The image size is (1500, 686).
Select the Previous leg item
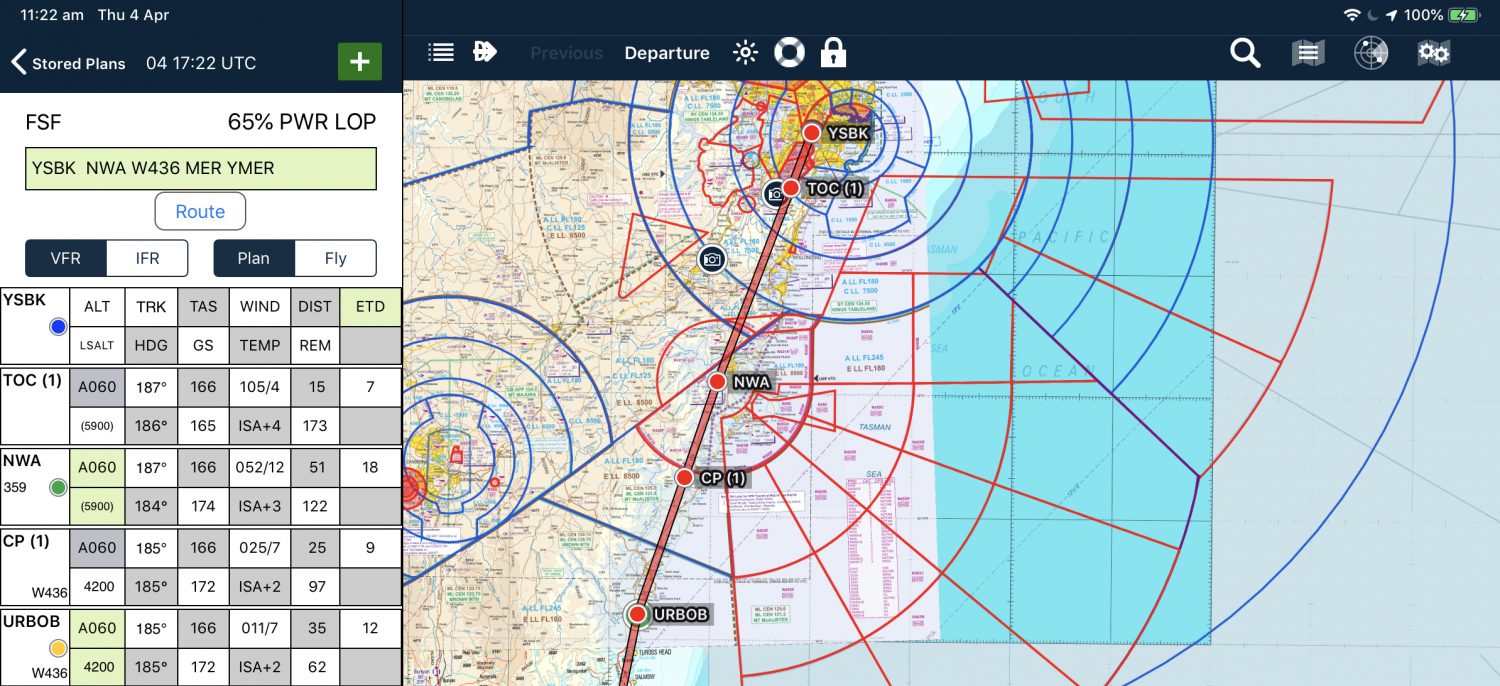566,52
